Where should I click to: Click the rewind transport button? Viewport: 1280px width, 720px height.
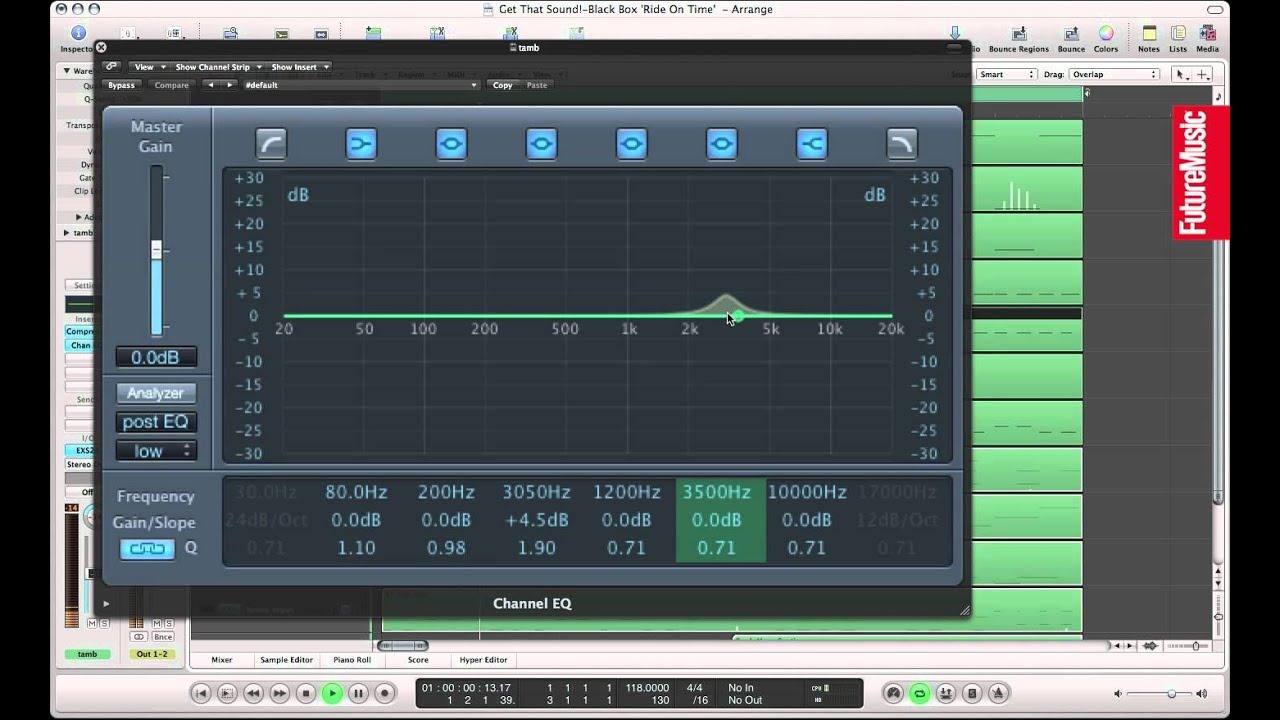coord(254,693)
